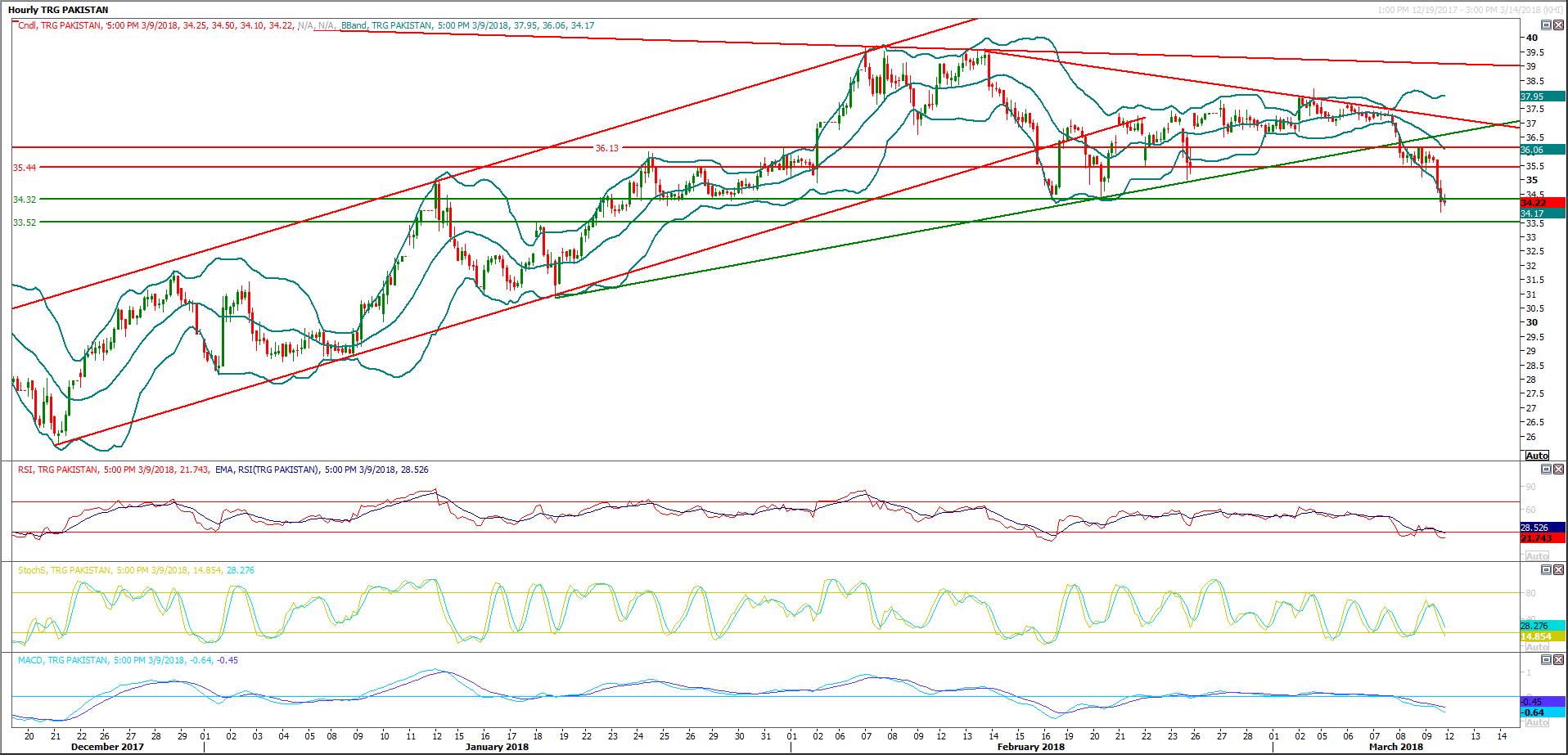1568x755 pixels.
Task: Select the StochS, TRG PAKISTAN legend label
Action: tap(65, 570)
